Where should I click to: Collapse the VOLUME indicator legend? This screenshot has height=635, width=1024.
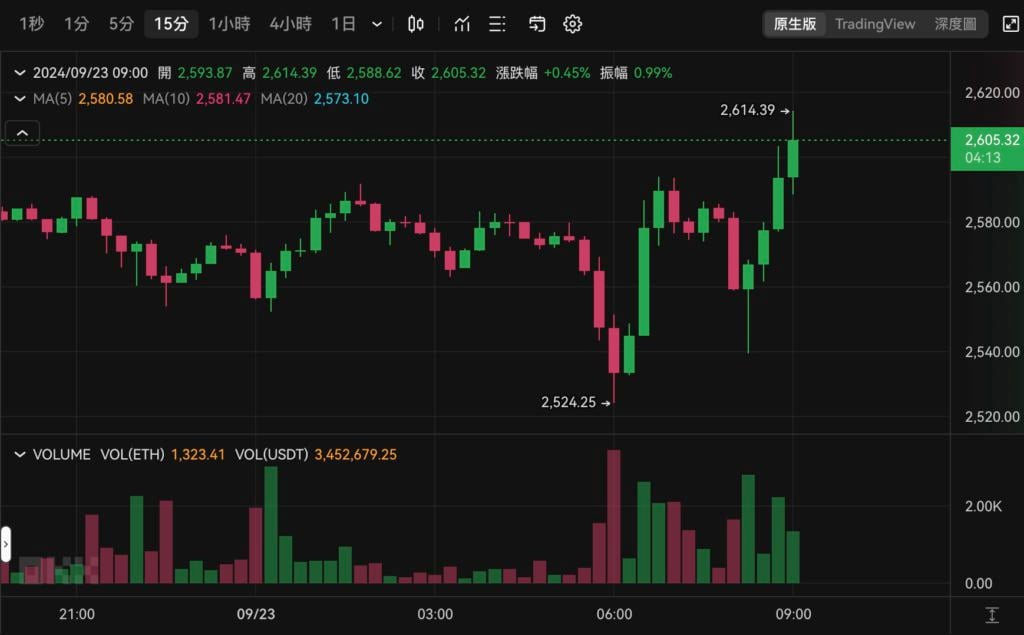pos(19,454)
